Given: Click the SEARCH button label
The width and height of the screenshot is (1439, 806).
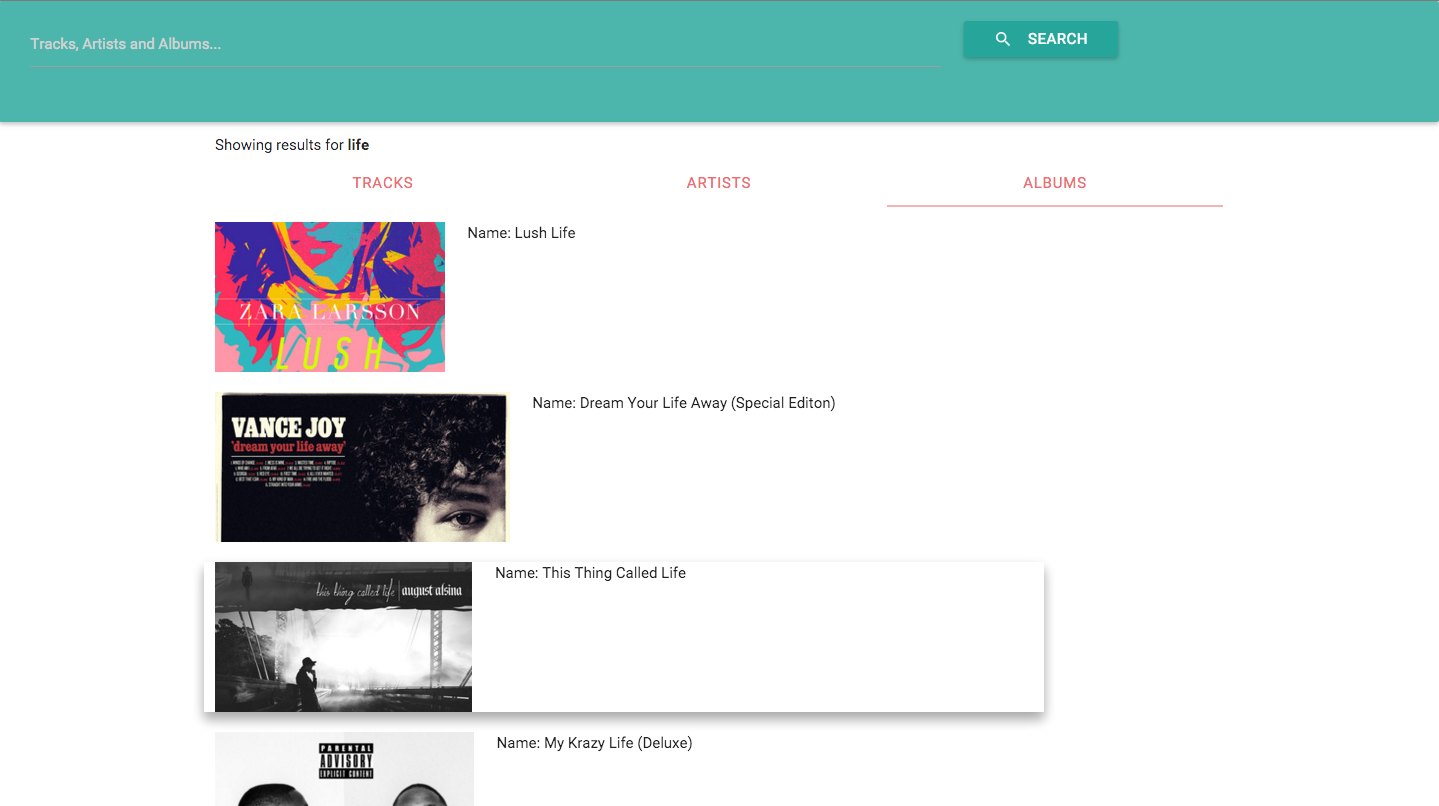Looking at the screenshot, I should click(1057, 39).
